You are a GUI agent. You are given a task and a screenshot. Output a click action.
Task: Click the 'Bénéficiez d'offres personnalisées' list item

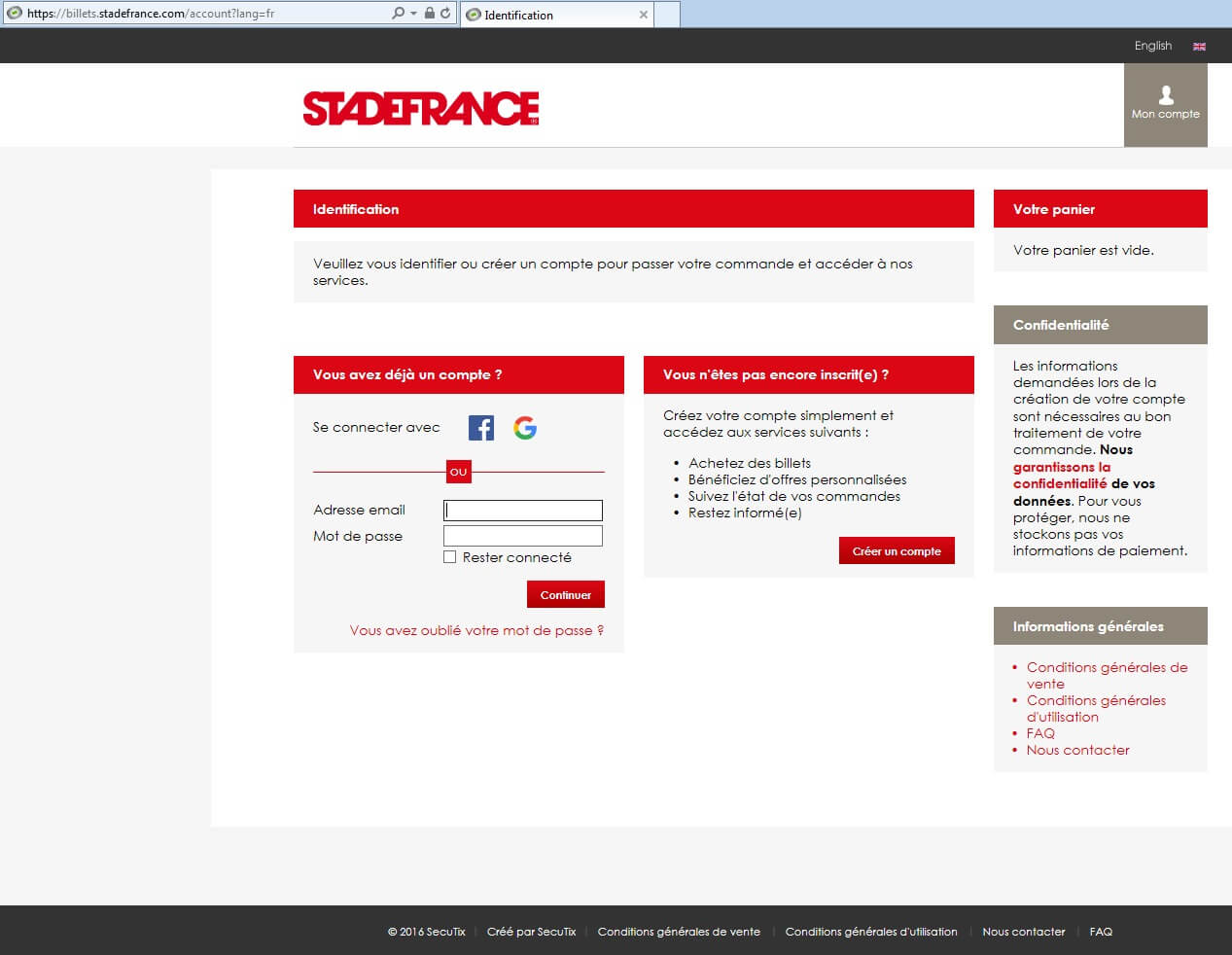(797, 479)
